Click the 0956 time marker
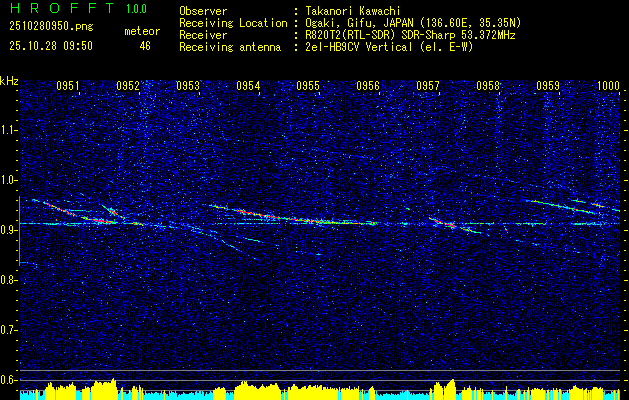 [368, 85]
